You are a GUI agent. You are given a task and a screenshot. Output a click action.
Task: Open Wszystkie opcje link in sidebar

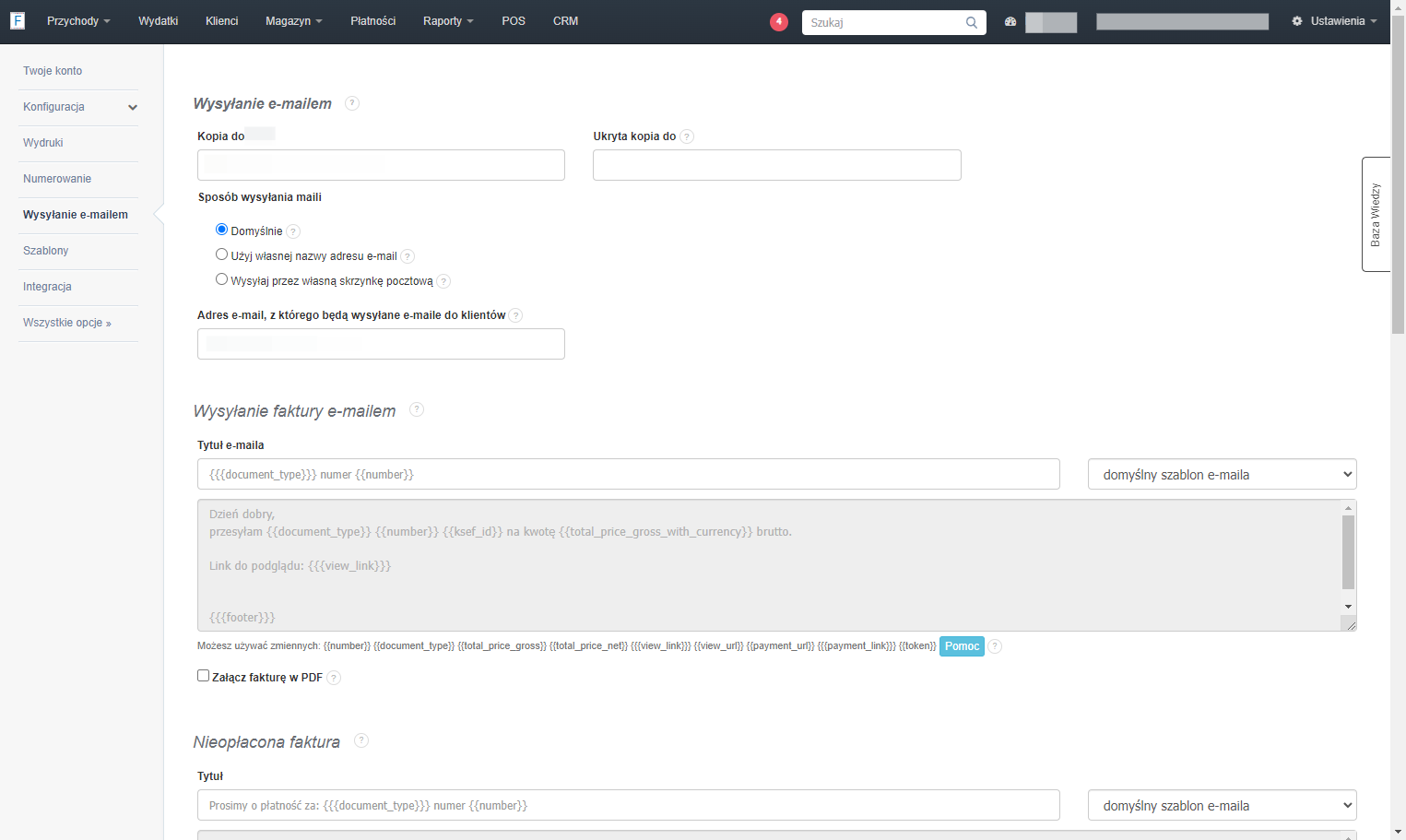tap(67, 323)
